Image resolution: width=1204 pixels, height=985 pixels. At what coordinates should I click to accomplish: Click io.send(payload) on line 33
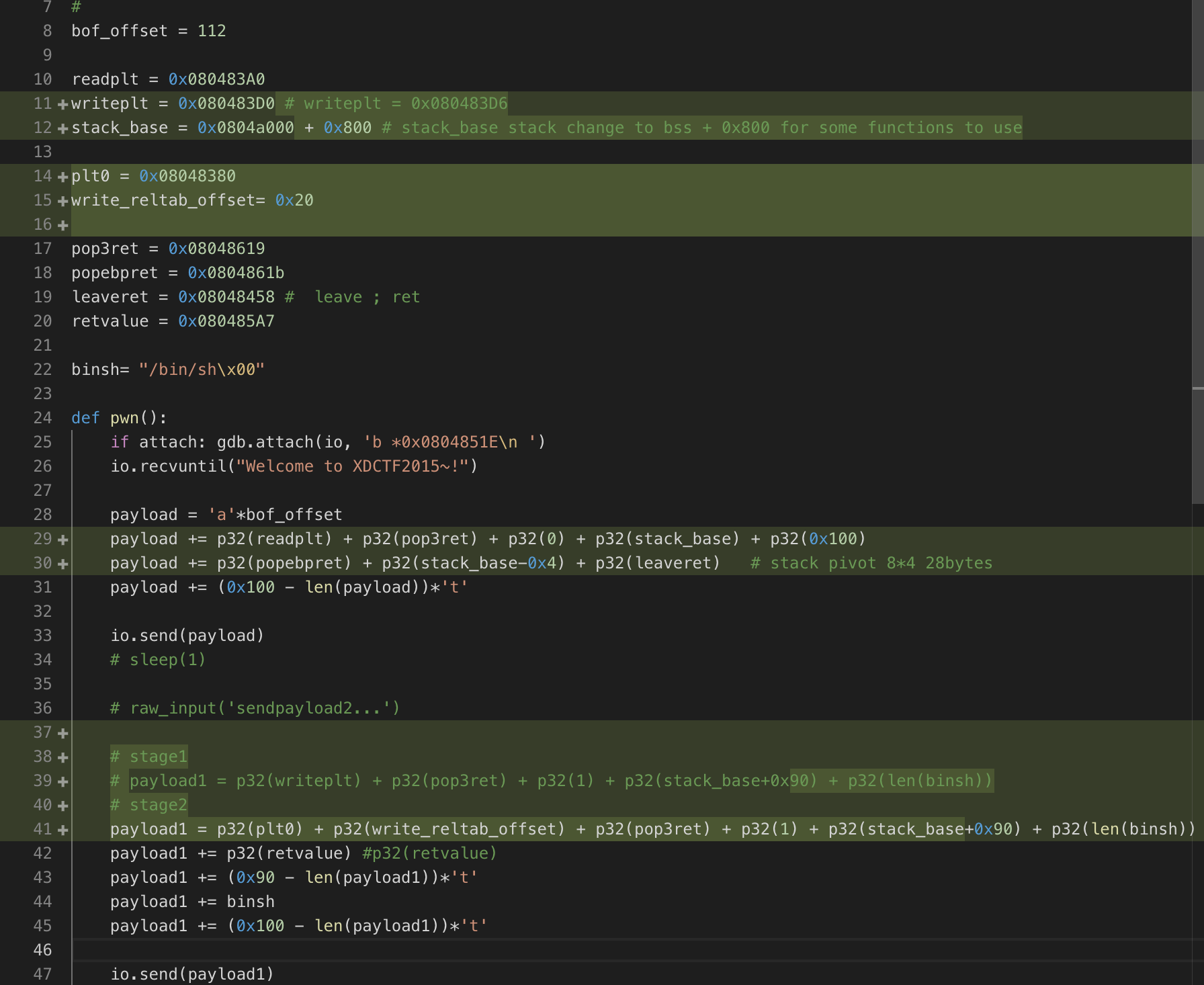[187, 636]
